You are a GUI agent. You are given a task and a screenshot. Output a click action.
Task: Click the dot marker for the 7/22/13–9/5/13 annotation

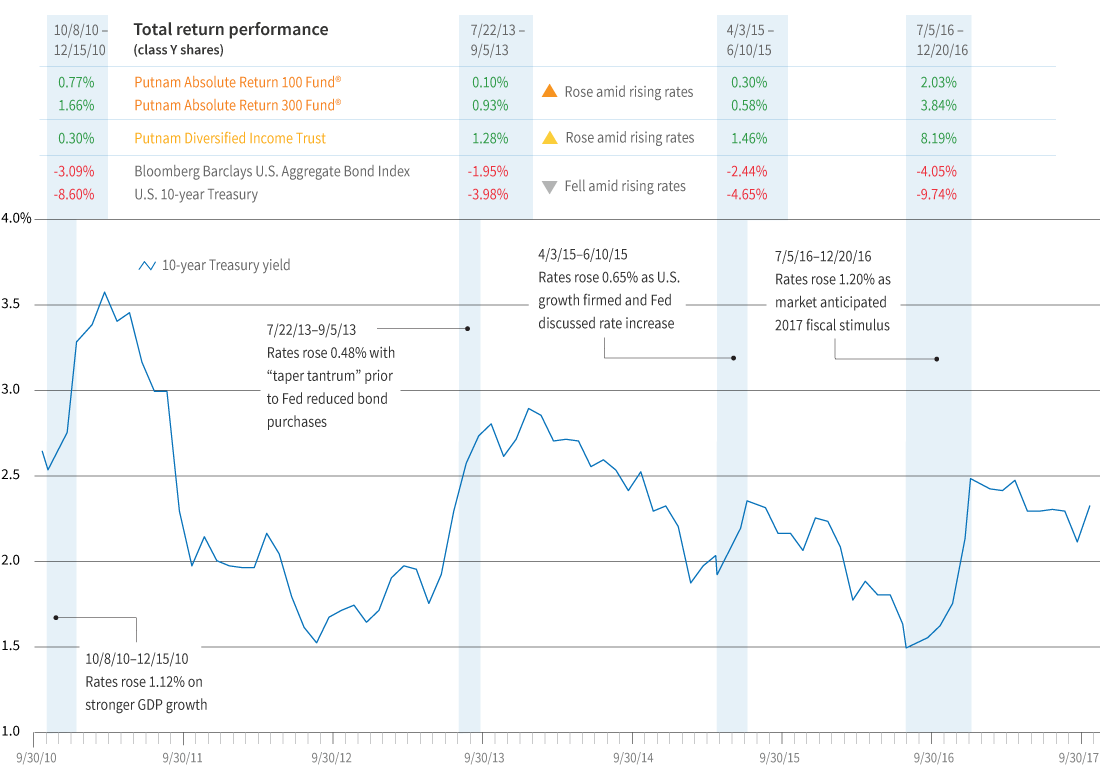[x=467, y=328]
